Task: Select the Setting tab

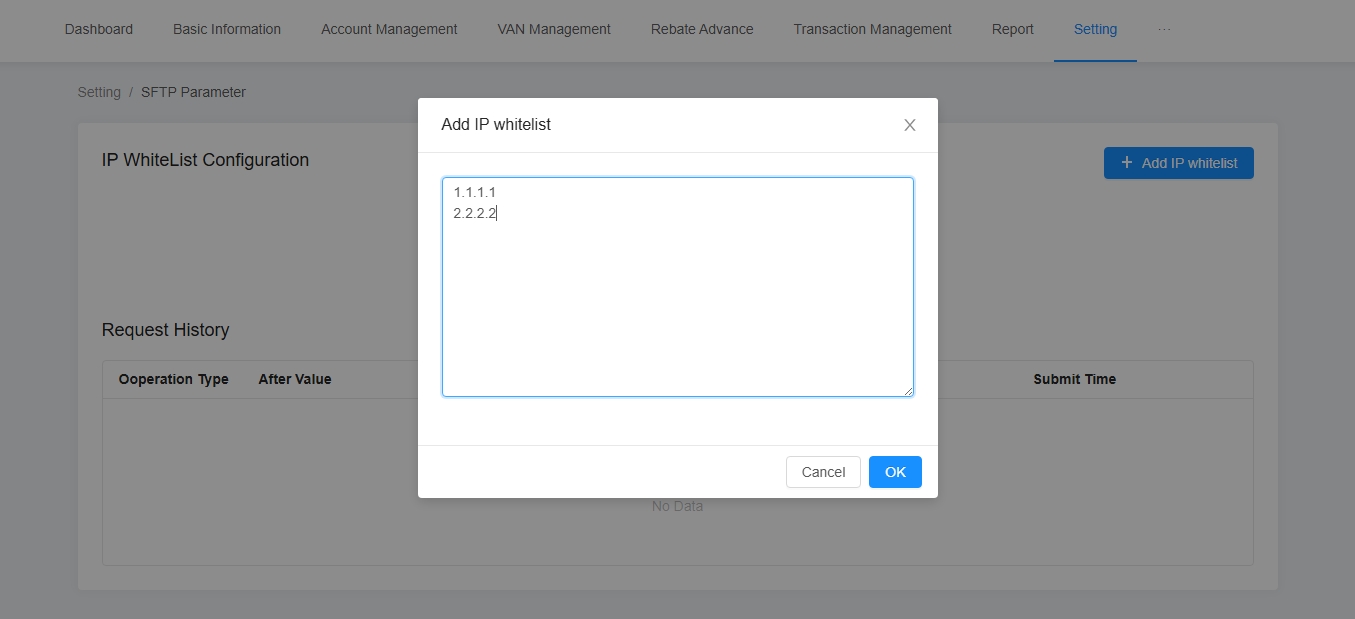Action: coord(1095,29)
